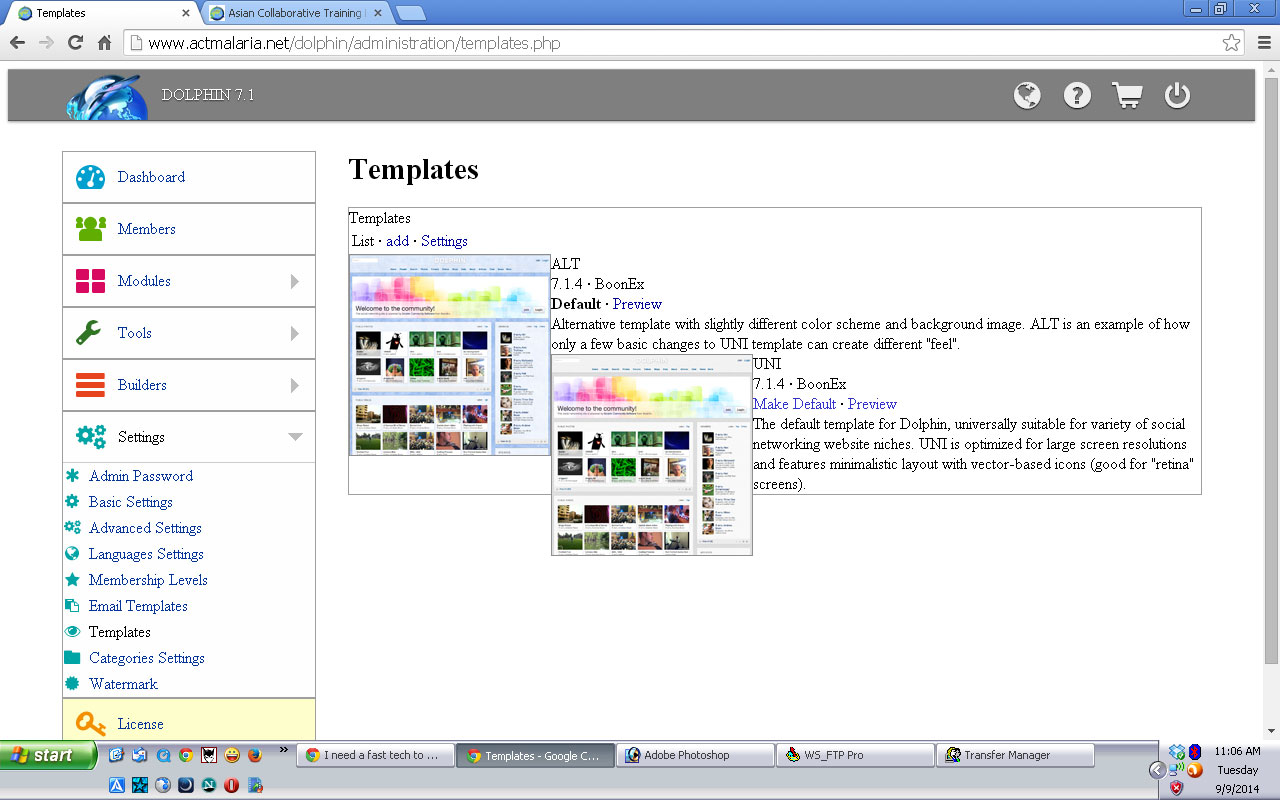This screenshot has height=800, width=1280.
Task: Open the Admin Password settings link
Action: coord(141,476)
